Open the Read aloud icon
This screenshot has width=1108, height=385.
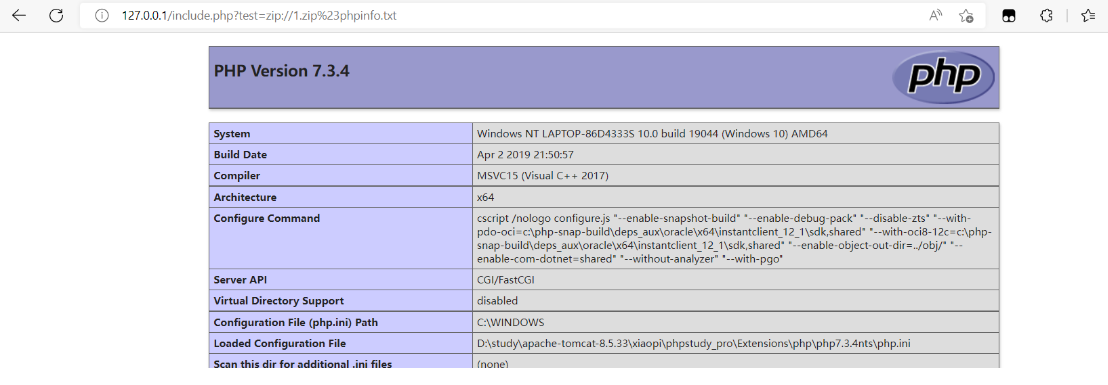coord(936,16)
